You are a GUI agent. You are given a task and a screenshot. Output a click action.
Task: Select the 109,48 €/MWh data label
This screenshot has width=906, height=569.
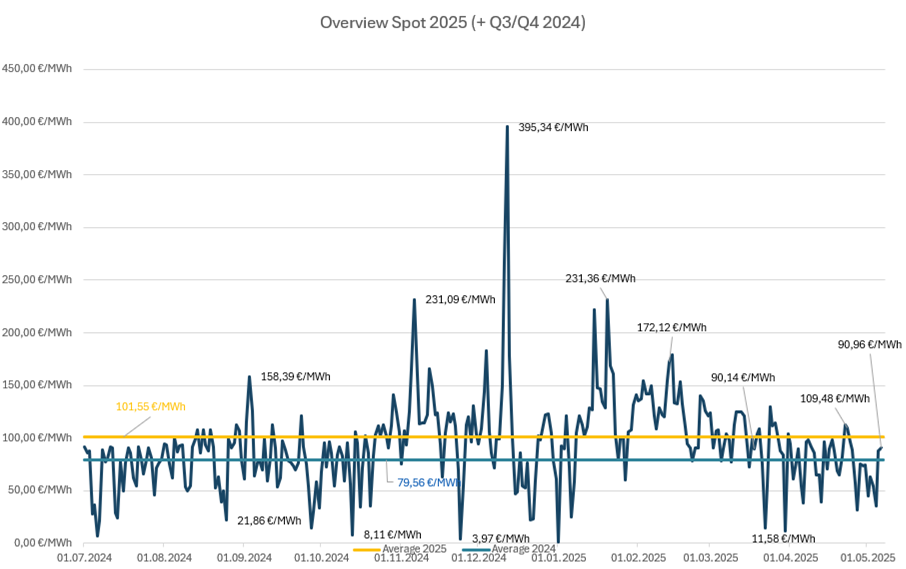835,398
